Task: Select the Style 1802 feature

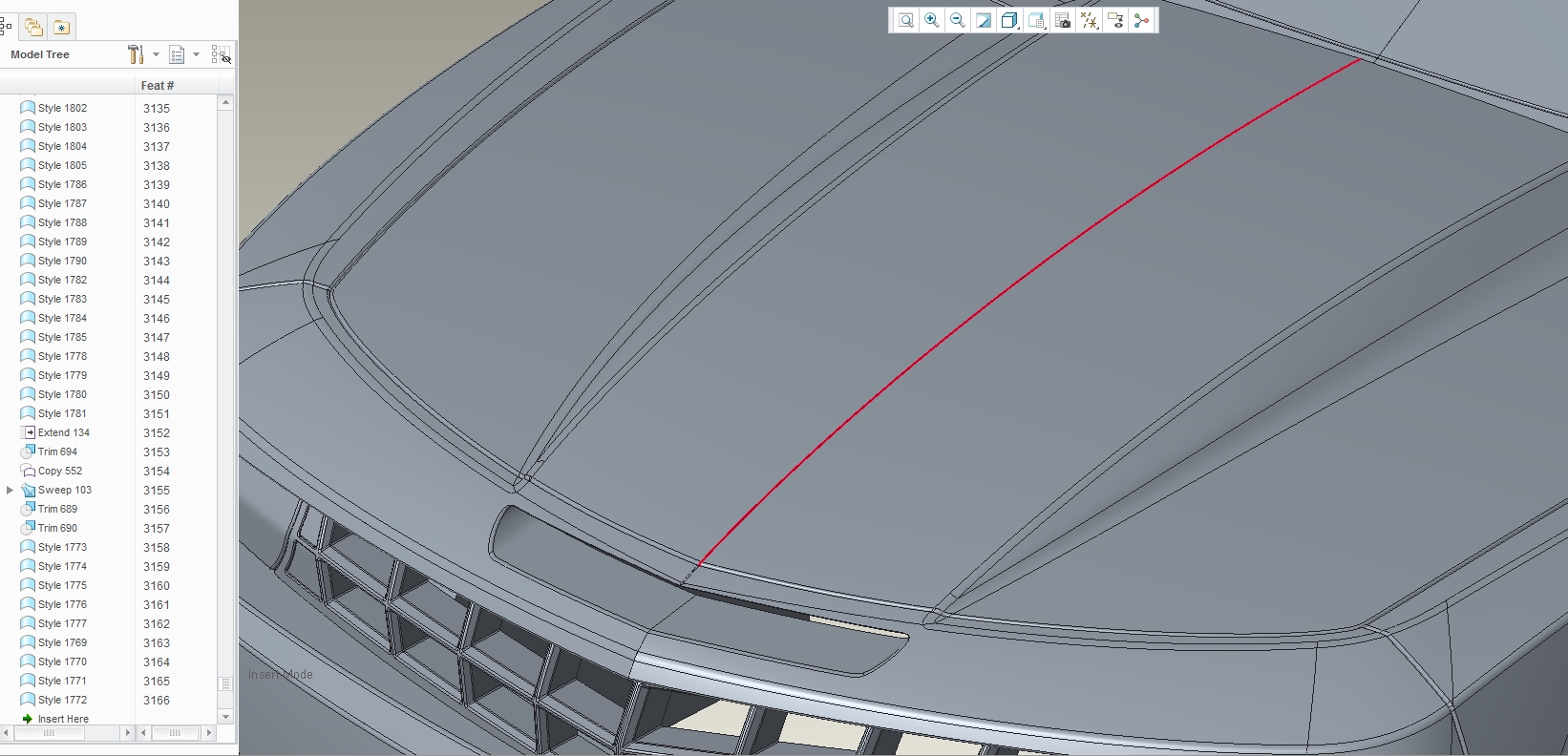Action: 62,108
